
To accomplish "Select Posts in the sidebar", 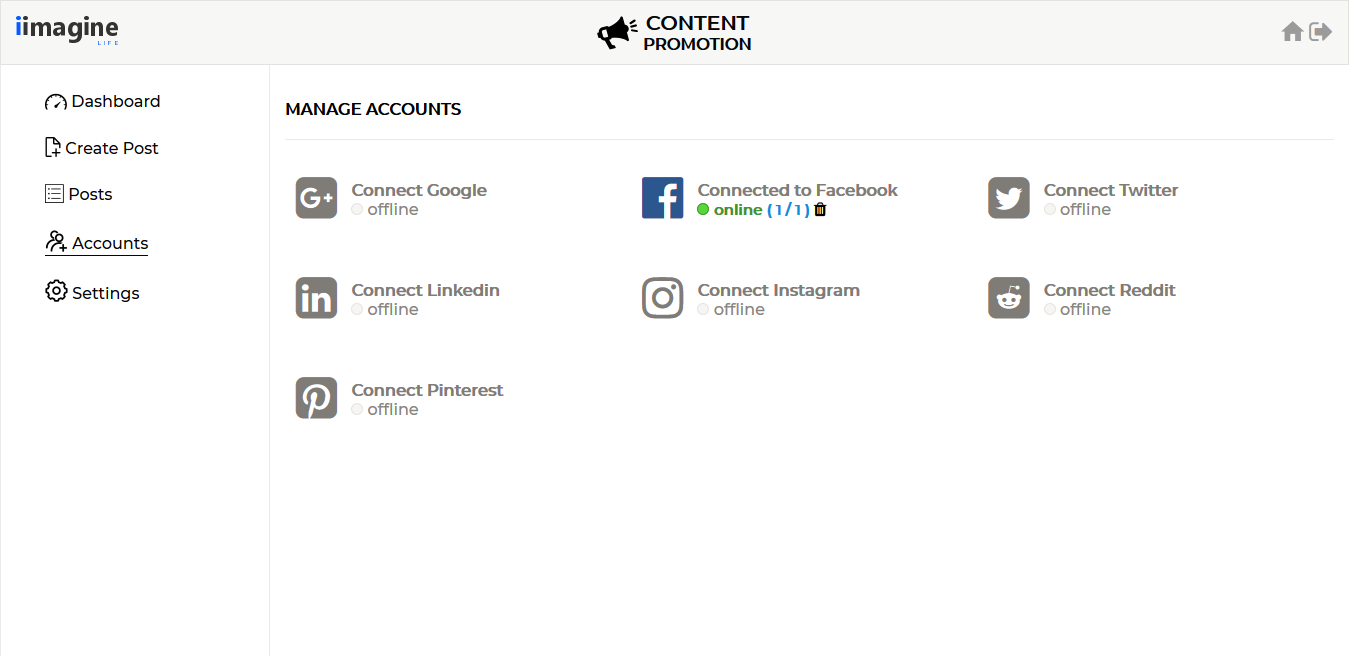I will click(79, 194).
